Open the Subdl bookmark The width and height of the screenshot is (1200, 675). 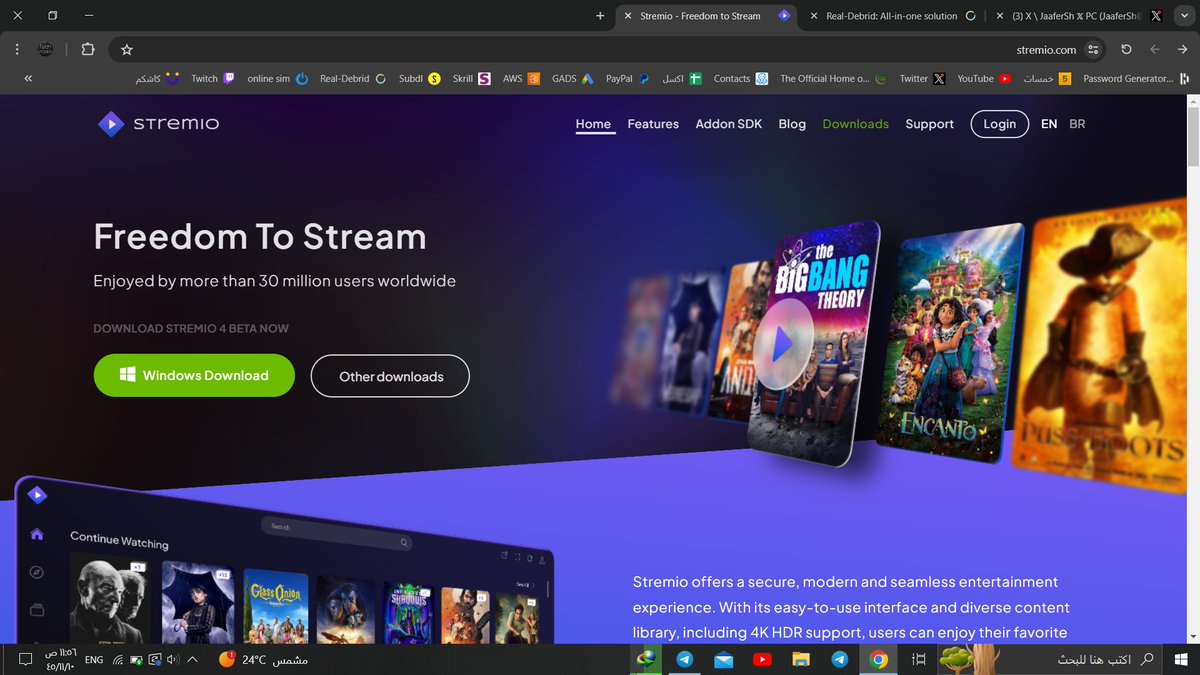(419, 78)
